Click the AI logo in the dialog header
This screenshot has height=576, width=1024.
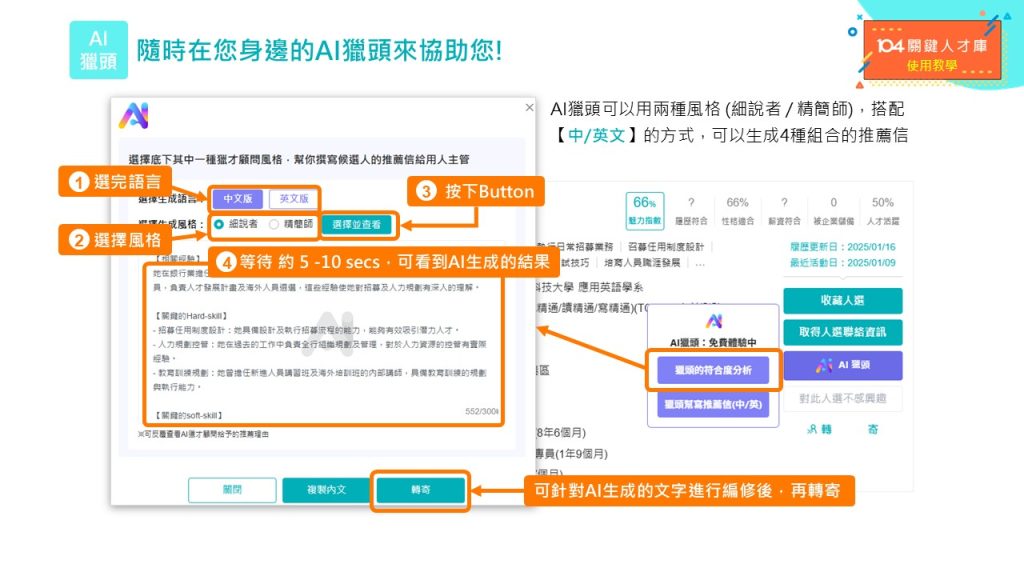134,116
